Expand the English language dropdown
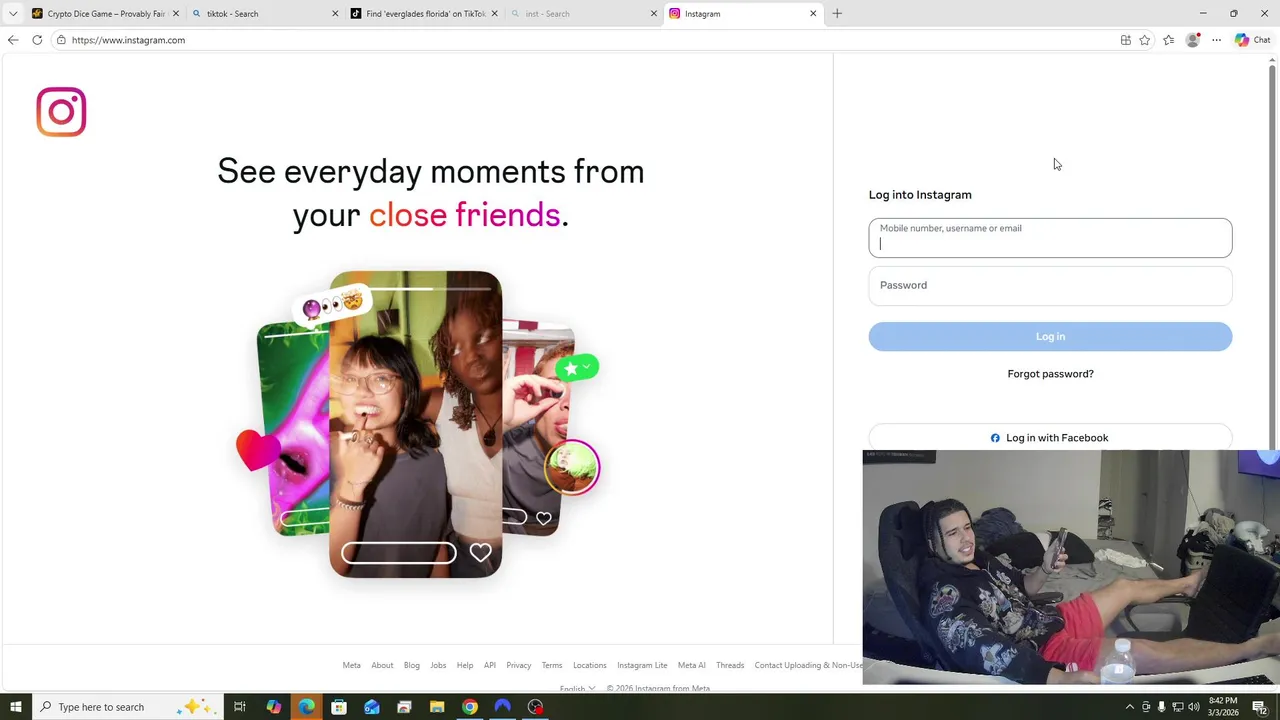Screen dimensions: 1280x720 [x=577, y=688]
